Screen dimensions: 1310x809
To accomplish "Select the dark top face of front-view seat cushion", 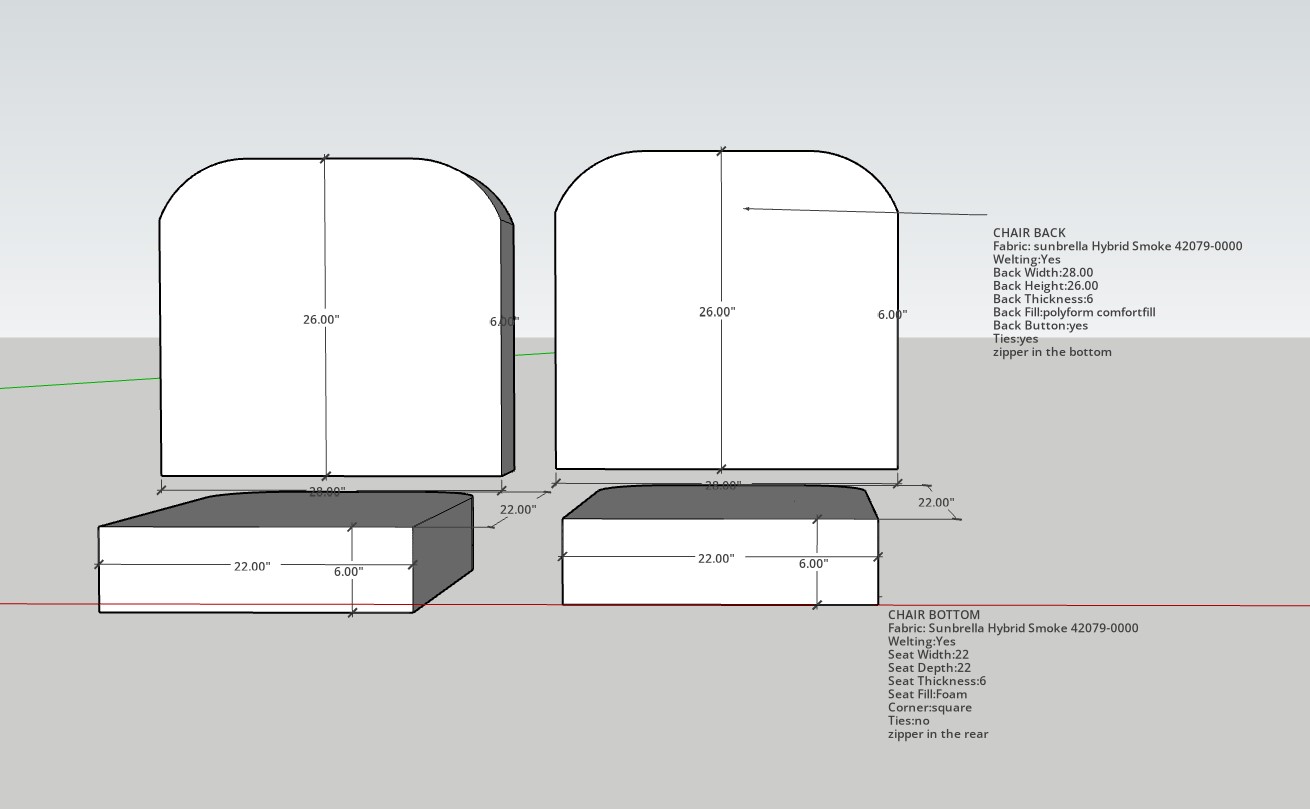I will tap(720, 503).
